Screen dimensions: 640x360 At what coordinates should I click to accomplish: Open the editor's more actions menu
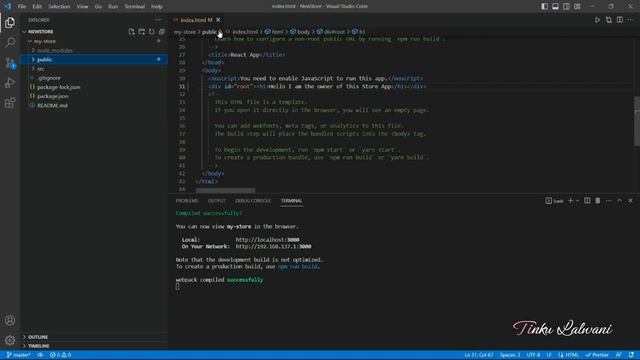click(x=631, y=20)
